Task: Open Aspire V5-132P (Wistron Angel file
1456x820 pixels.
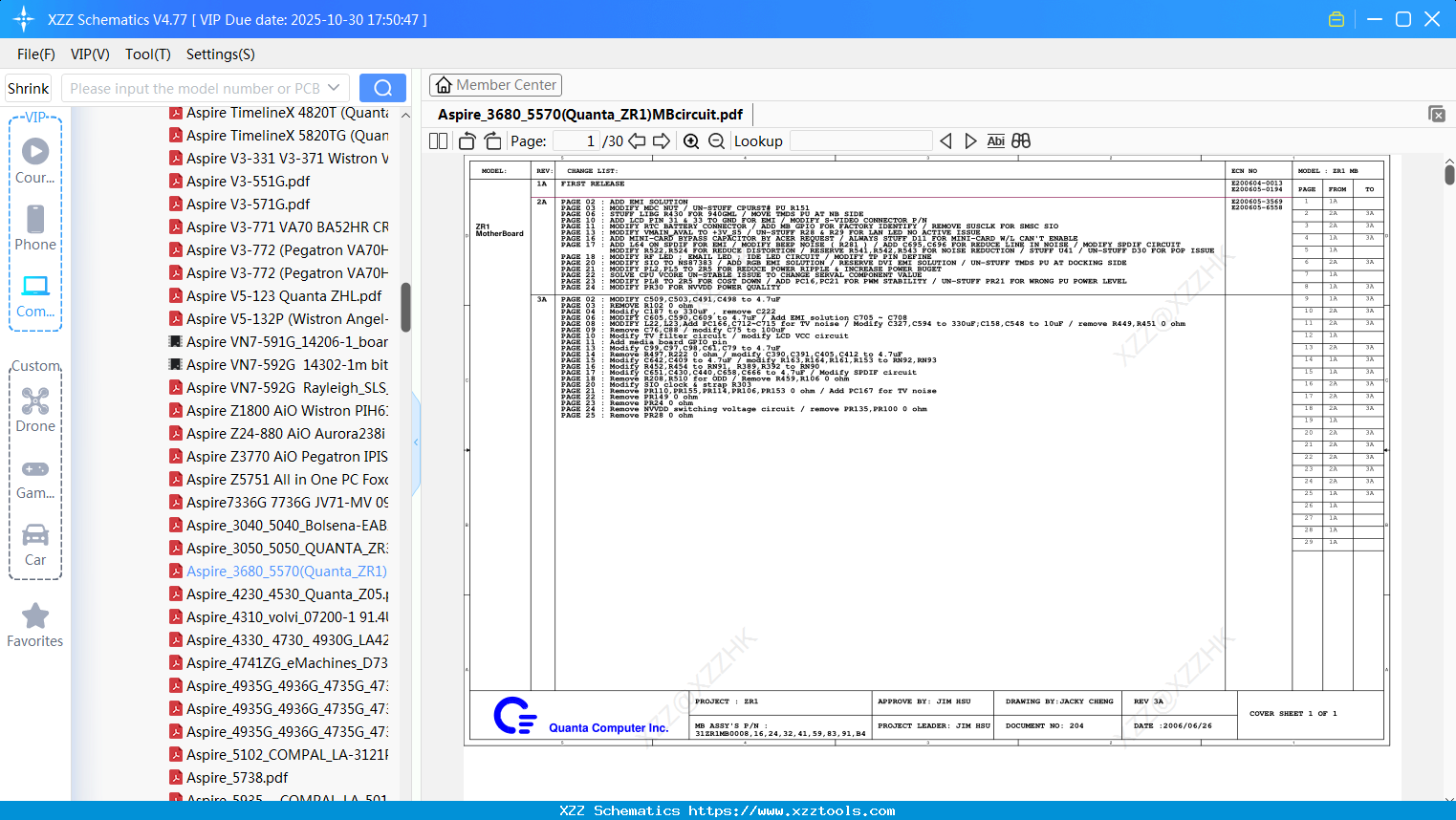Action: click(278, 319)
